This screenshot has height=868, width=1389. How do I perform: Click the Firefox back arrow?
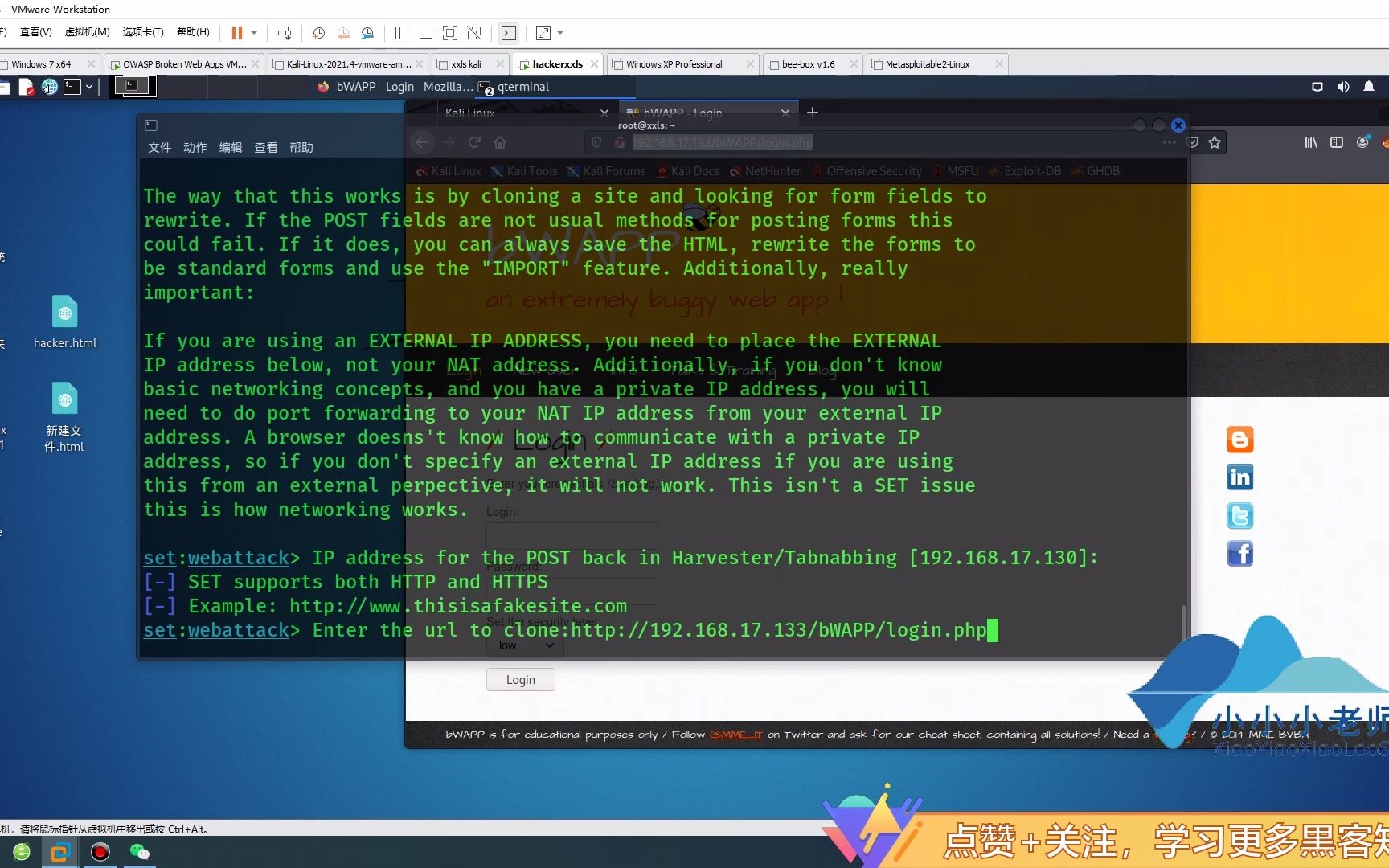point(422,142)
